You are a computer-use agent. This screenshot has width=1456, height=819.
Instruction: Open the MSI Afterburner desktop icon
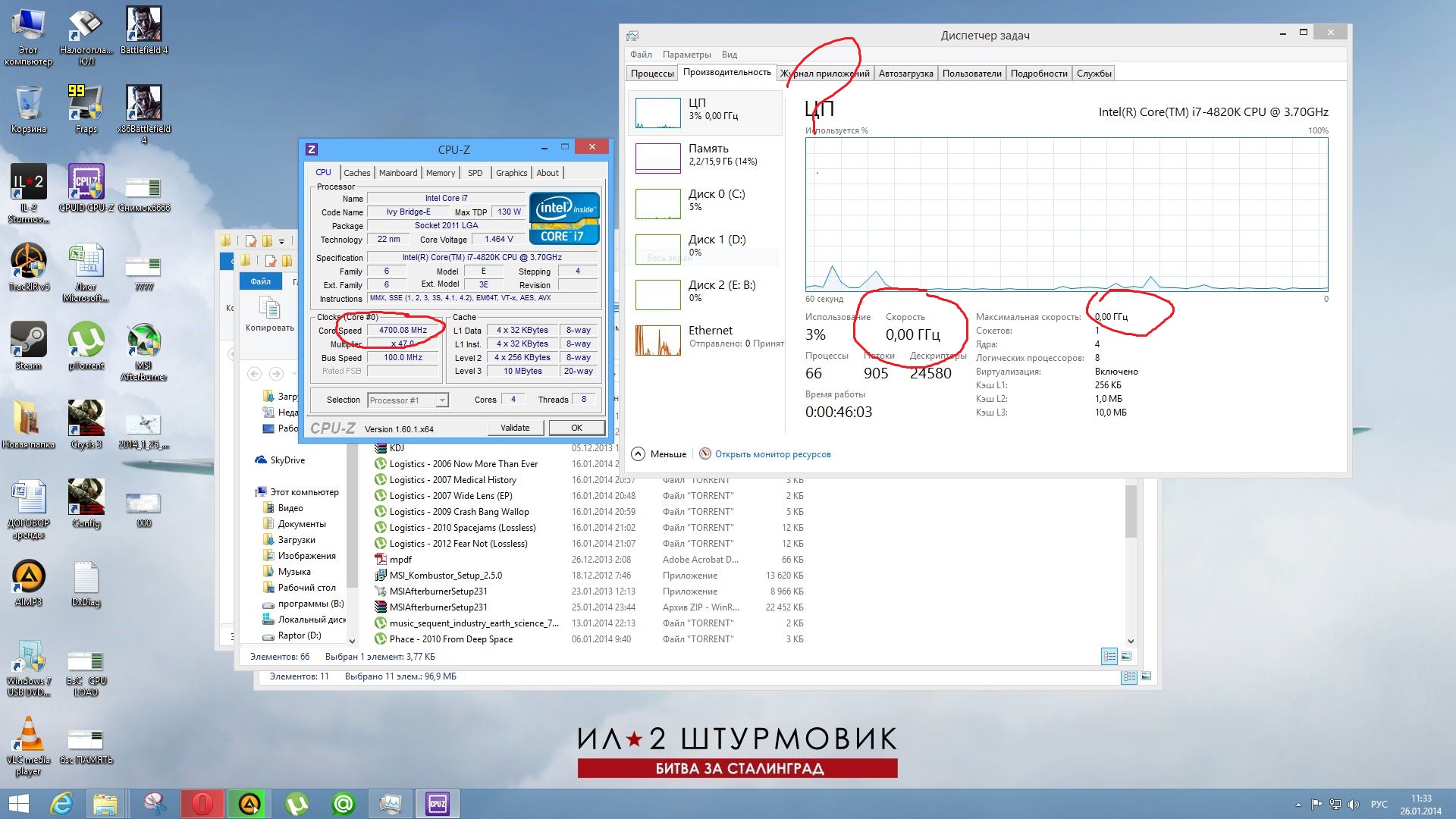click(143, 340)
